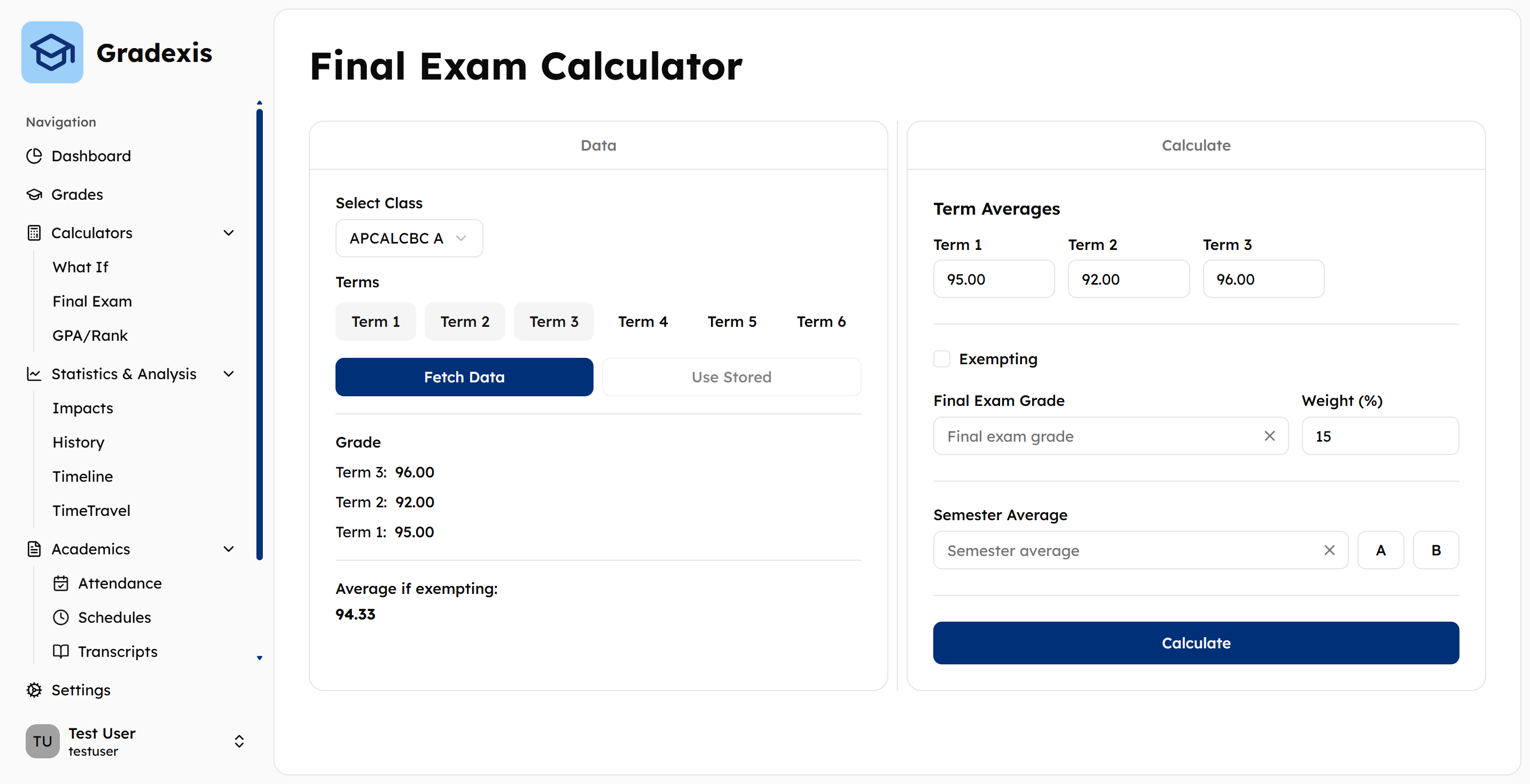Enable the Exempting checkbox

(941, 359)
